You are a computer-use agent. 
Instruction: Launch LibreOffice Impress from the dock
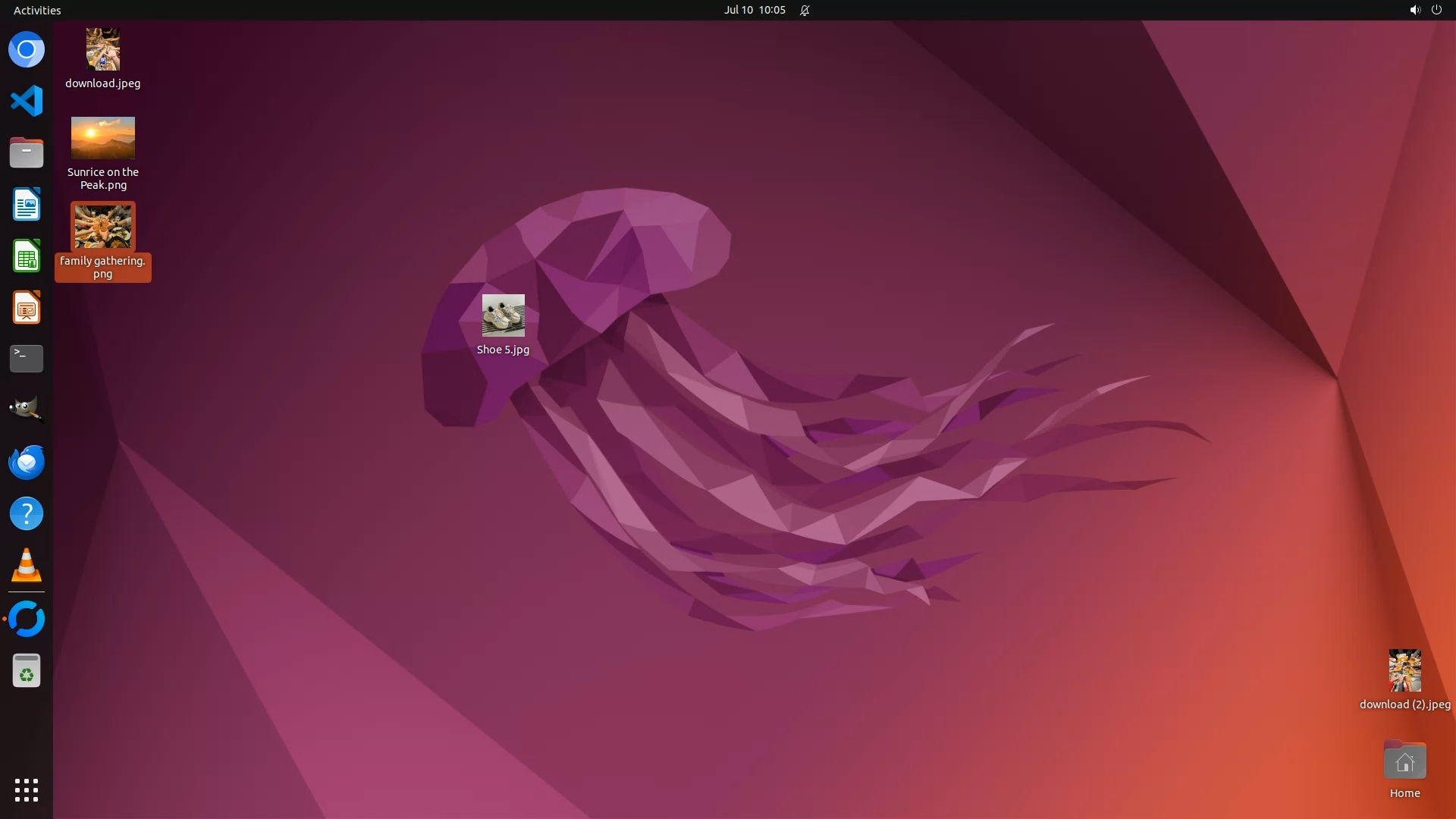tap(27, 308)
